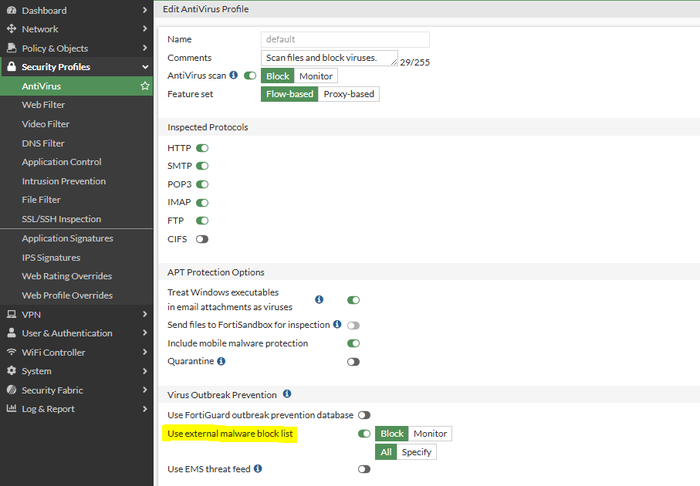This screenshot has width=700, height=486.
Task: Open the FortiSandbox inspection info icon
Action: (x=337, y=324)
